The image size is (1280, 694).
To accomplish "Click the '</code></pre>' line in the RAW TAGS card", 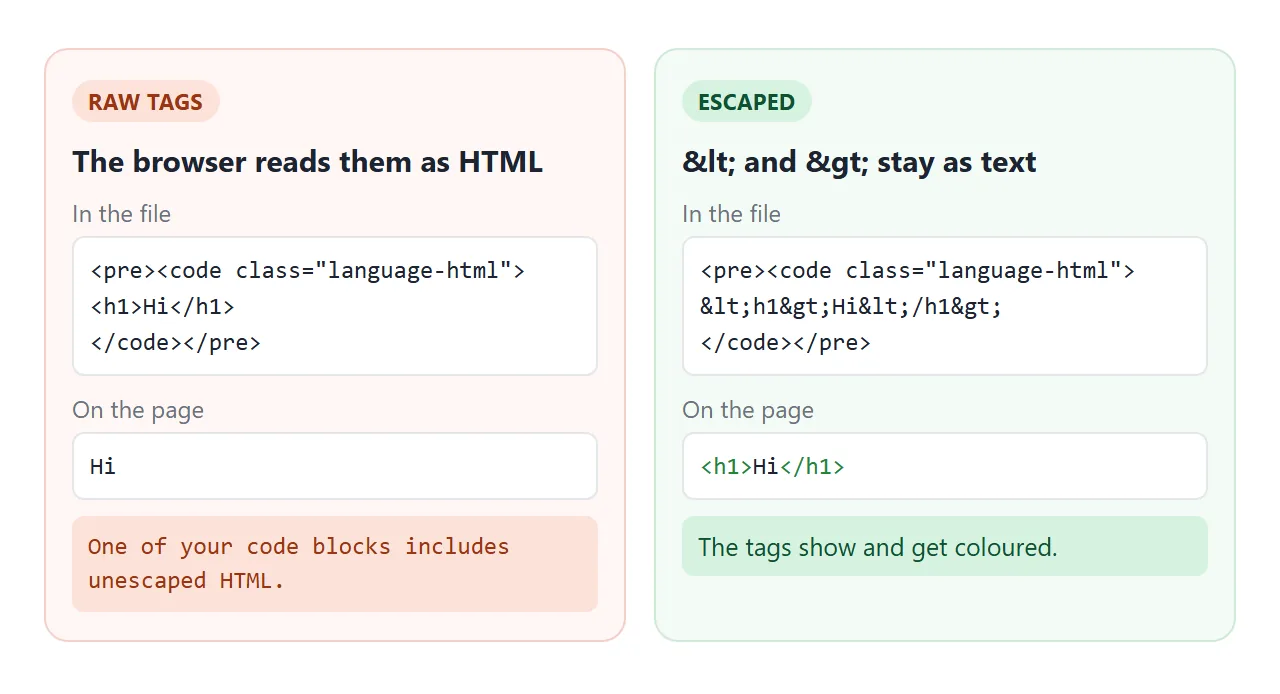I will [175, 342].
